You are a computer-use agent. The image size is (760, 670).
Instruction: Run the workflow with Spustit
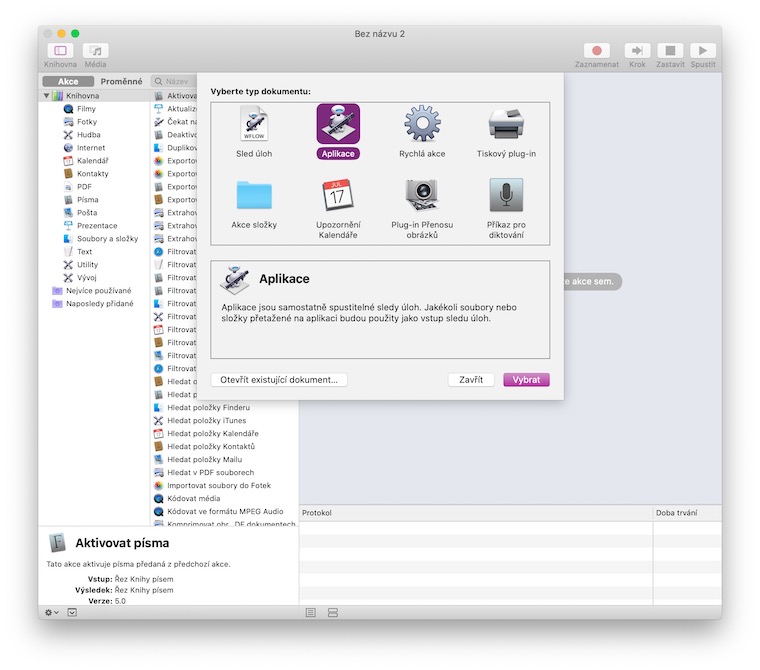click(x=703, y=50)
